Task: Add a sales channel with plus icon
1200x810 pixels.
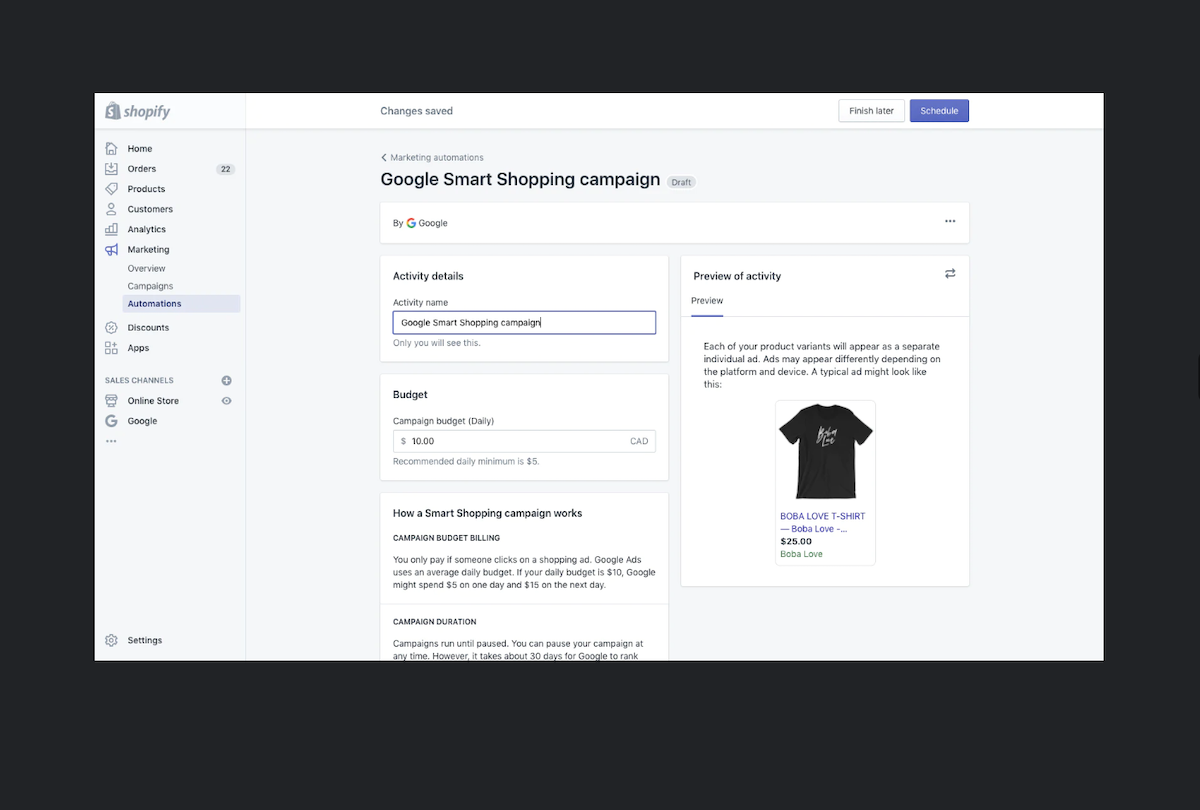Action: (x=226, y=381)
